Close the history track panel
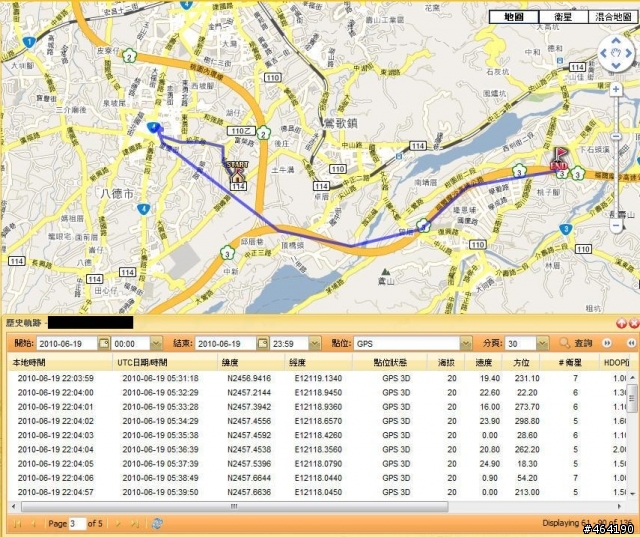The height and width of the screenshot is (537, 640). (634, 324)
